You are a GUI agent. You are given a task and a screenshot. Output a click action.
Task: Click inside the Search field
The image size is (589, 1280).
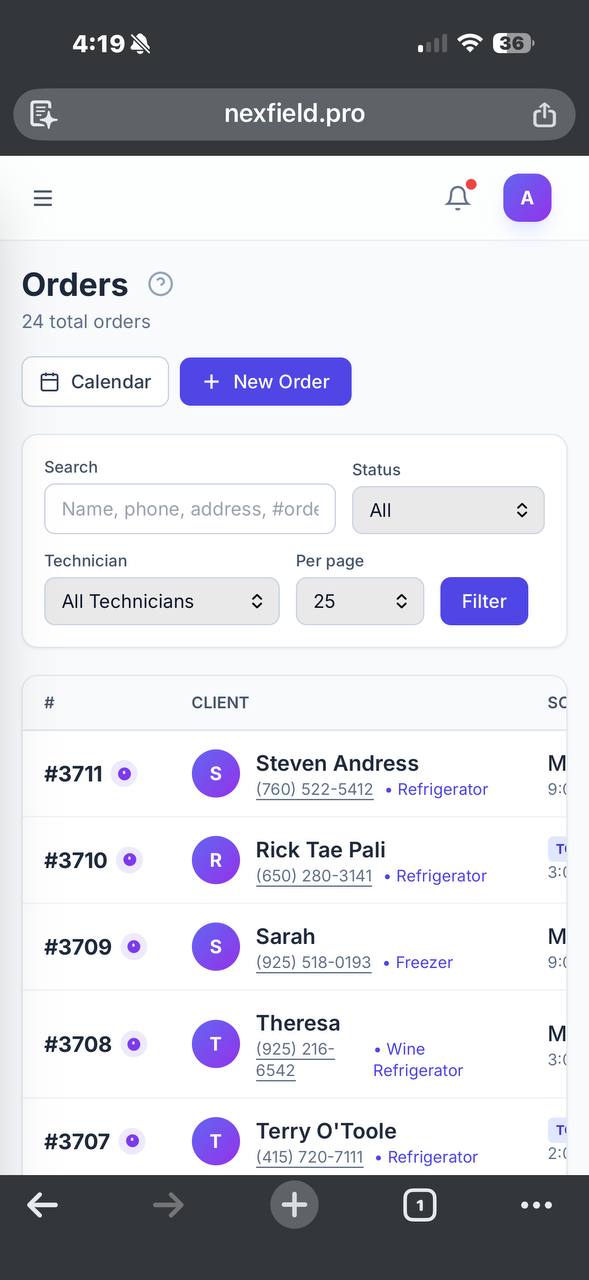tap(190, 509)
